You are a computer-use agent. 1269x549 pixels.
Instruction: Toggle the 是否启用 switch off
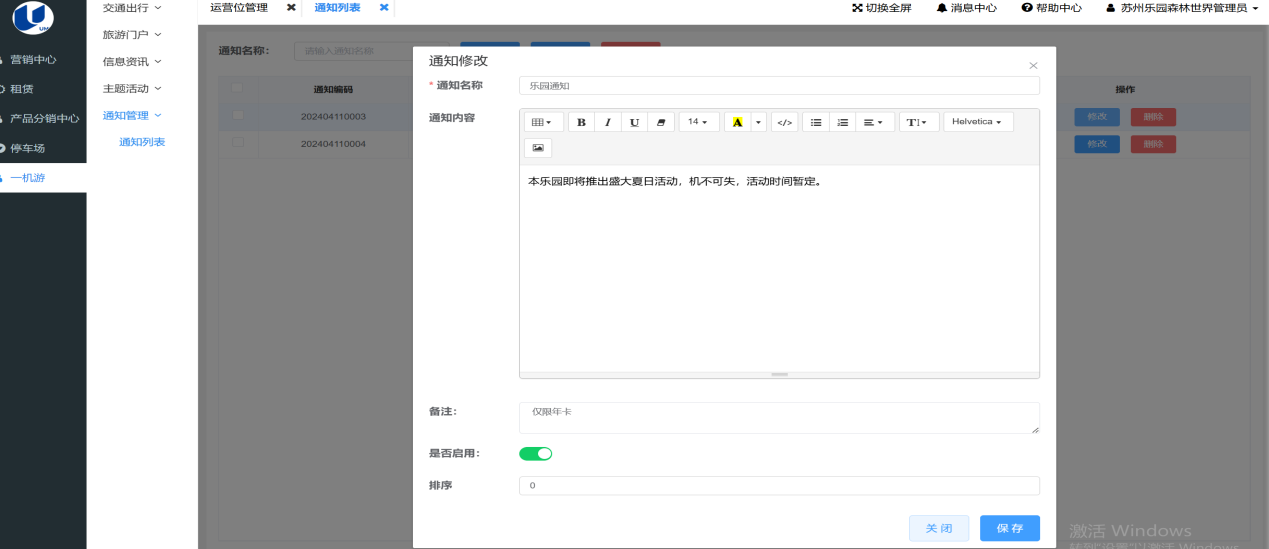coord(535,454)
